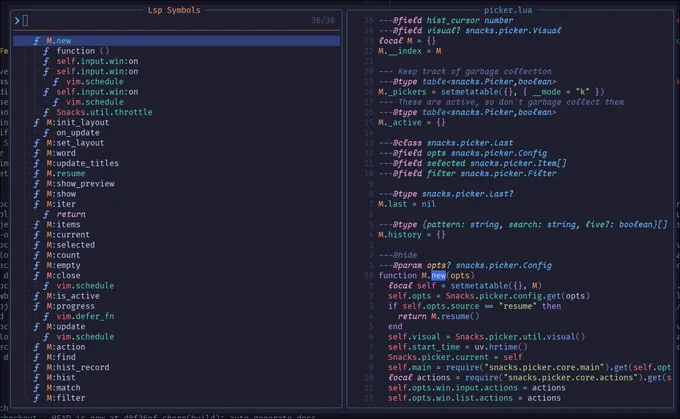The height and width of the screenshot is (419, 680).
Task: Click the function icon beside 'function ()'
Action: click(x=46, y=51)
